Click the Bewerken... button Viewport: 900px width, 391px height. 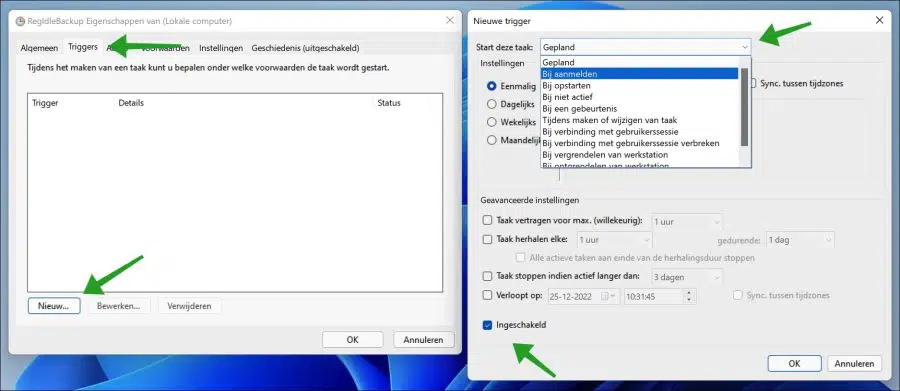pos(119,306)
